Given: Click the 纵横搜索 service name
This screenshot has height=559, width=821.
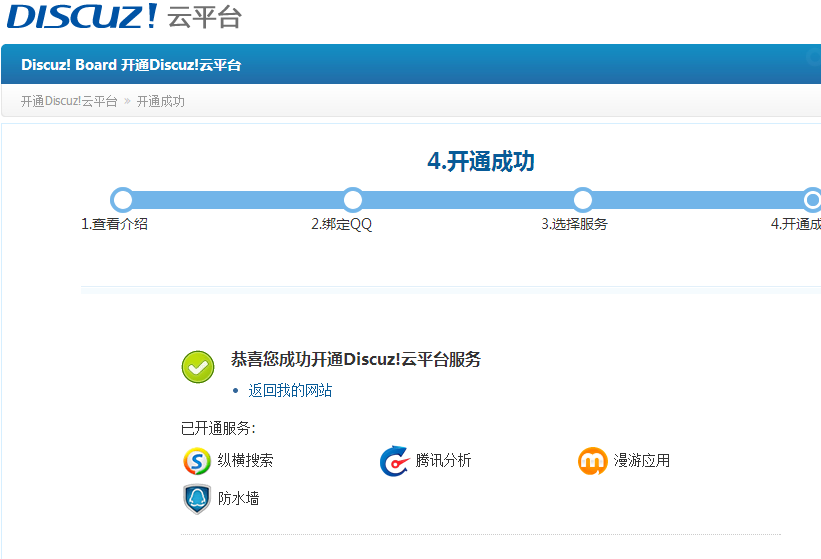Looking at the screenshot, I should [246, 461].
